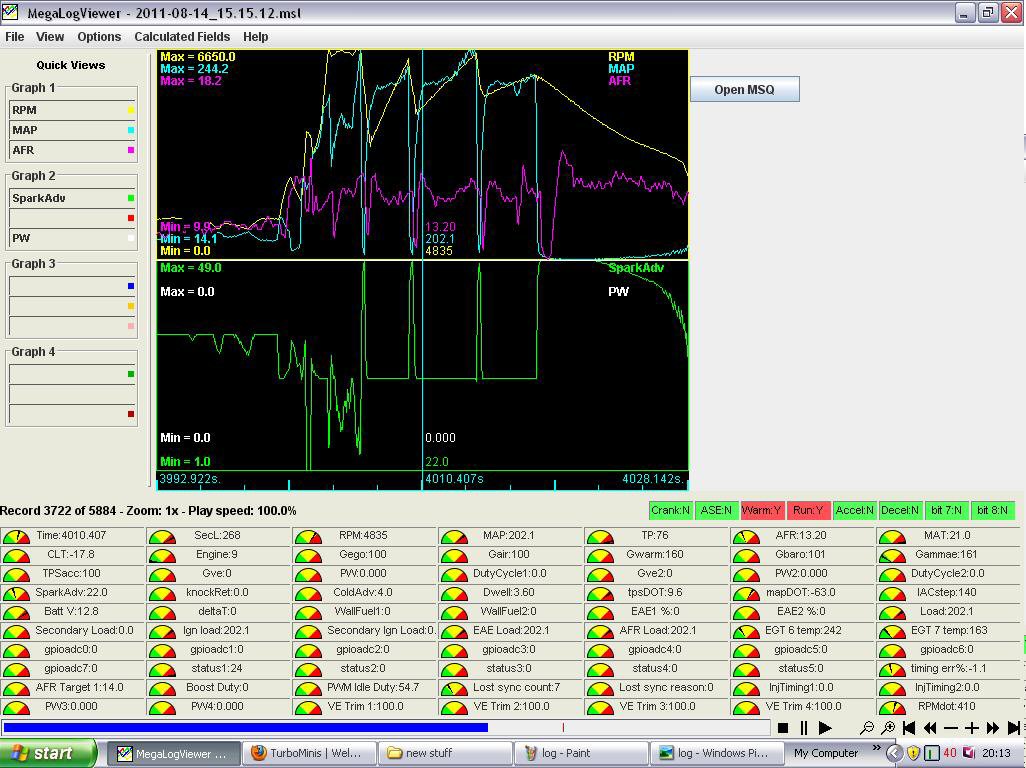Click the gauge icon beside SparkAdv:22.0
The width and height of the screenshot is (1026, 768).
(x=16, y=594)
